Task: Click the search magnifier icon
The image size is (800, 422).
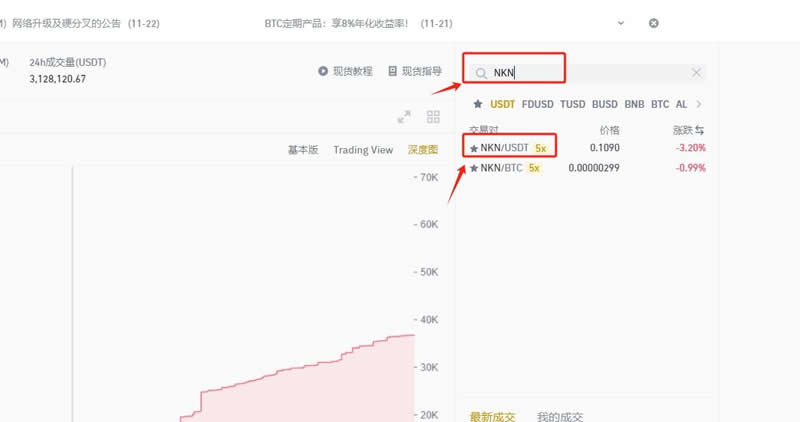Action: [481, 73]
